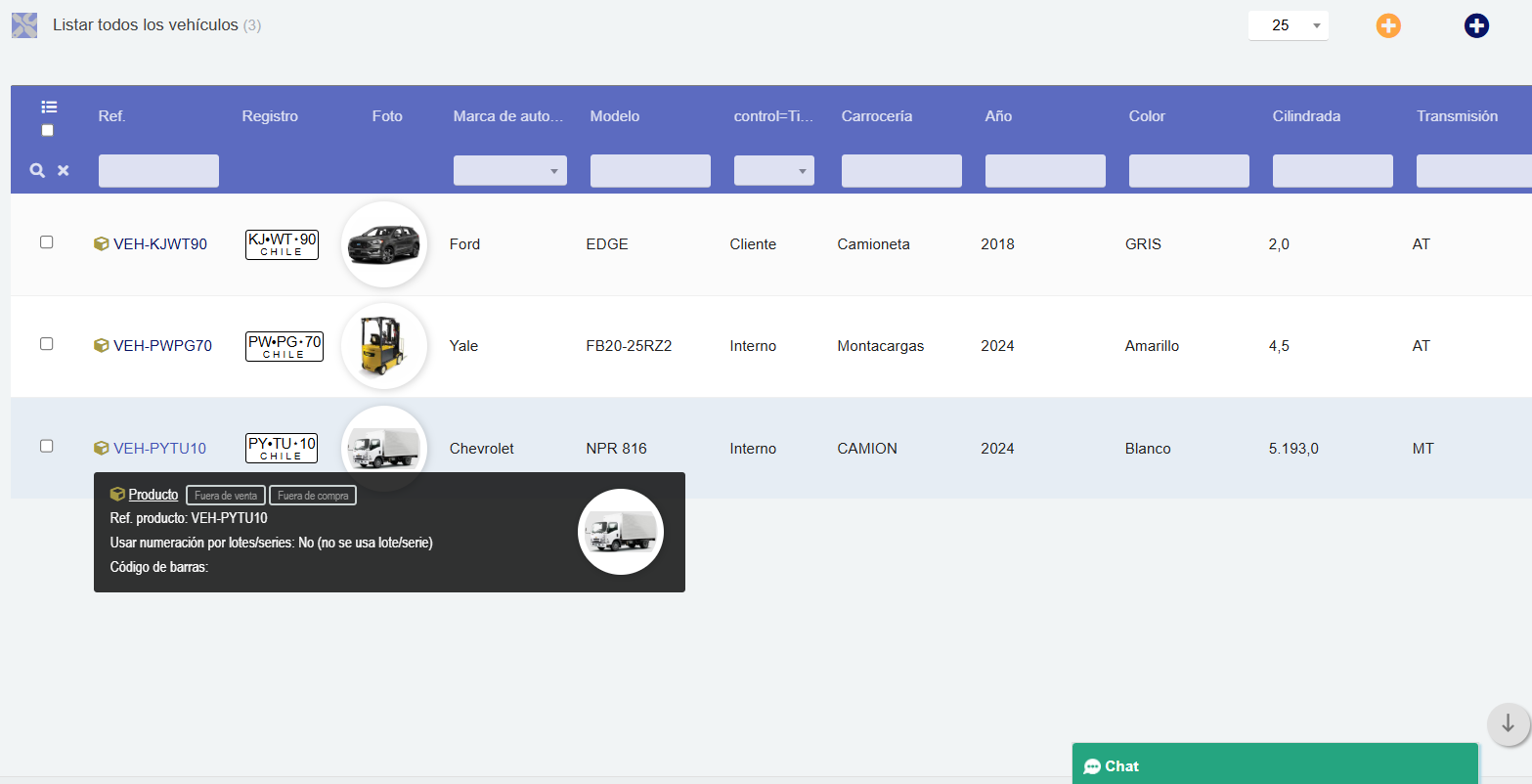The height and width of the screenshot is (784, 1532).
Task: Check the row checkbox for the Ford EDGE
Action: pyautogui.click(x=44, y=243)
